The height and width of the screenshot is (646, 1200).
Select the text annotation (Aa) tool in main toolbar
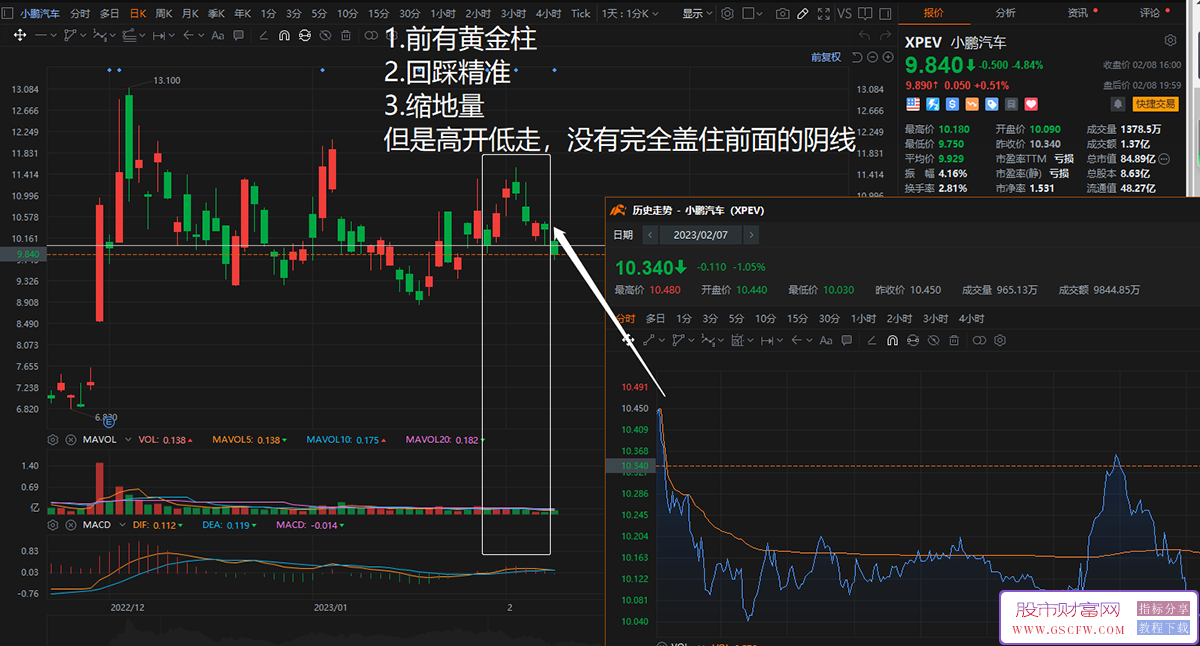tap(218, 35)
